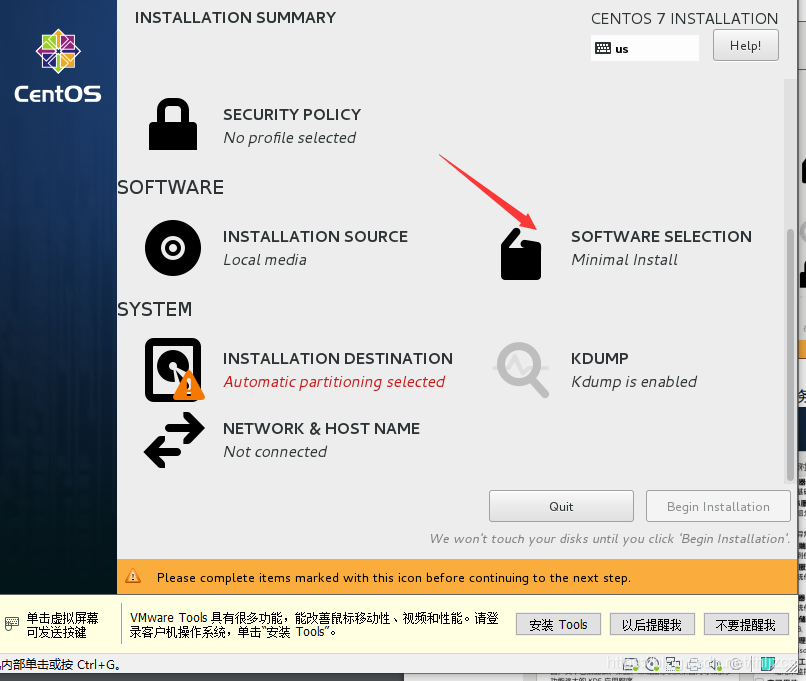This screenshot has width=806, height=681.
Task: Click 'Automatic partitioning selected' text
Action: point(334,382)
